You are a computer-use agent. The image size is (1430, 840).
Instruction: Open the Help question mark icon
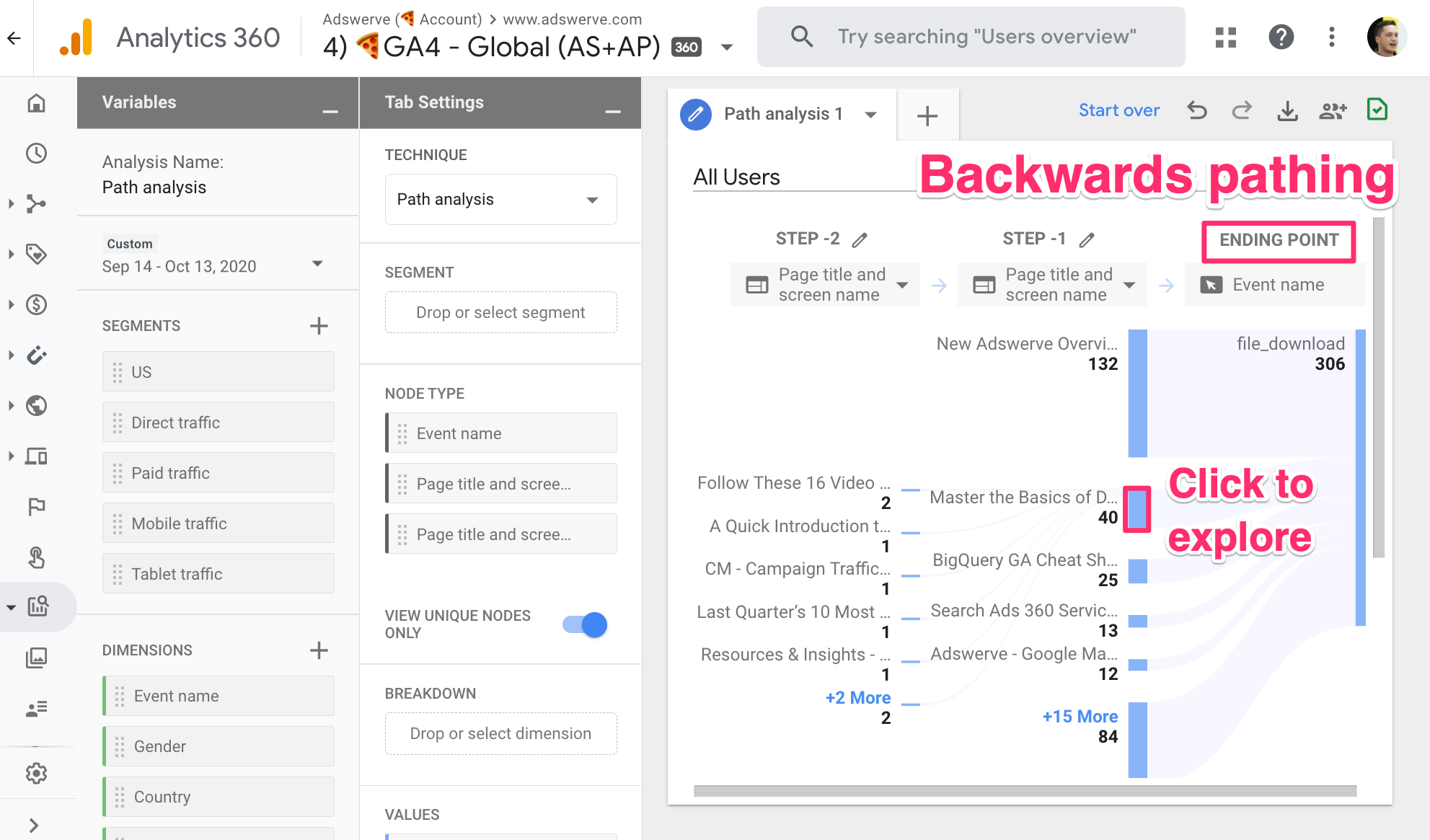coord(1281,37)
